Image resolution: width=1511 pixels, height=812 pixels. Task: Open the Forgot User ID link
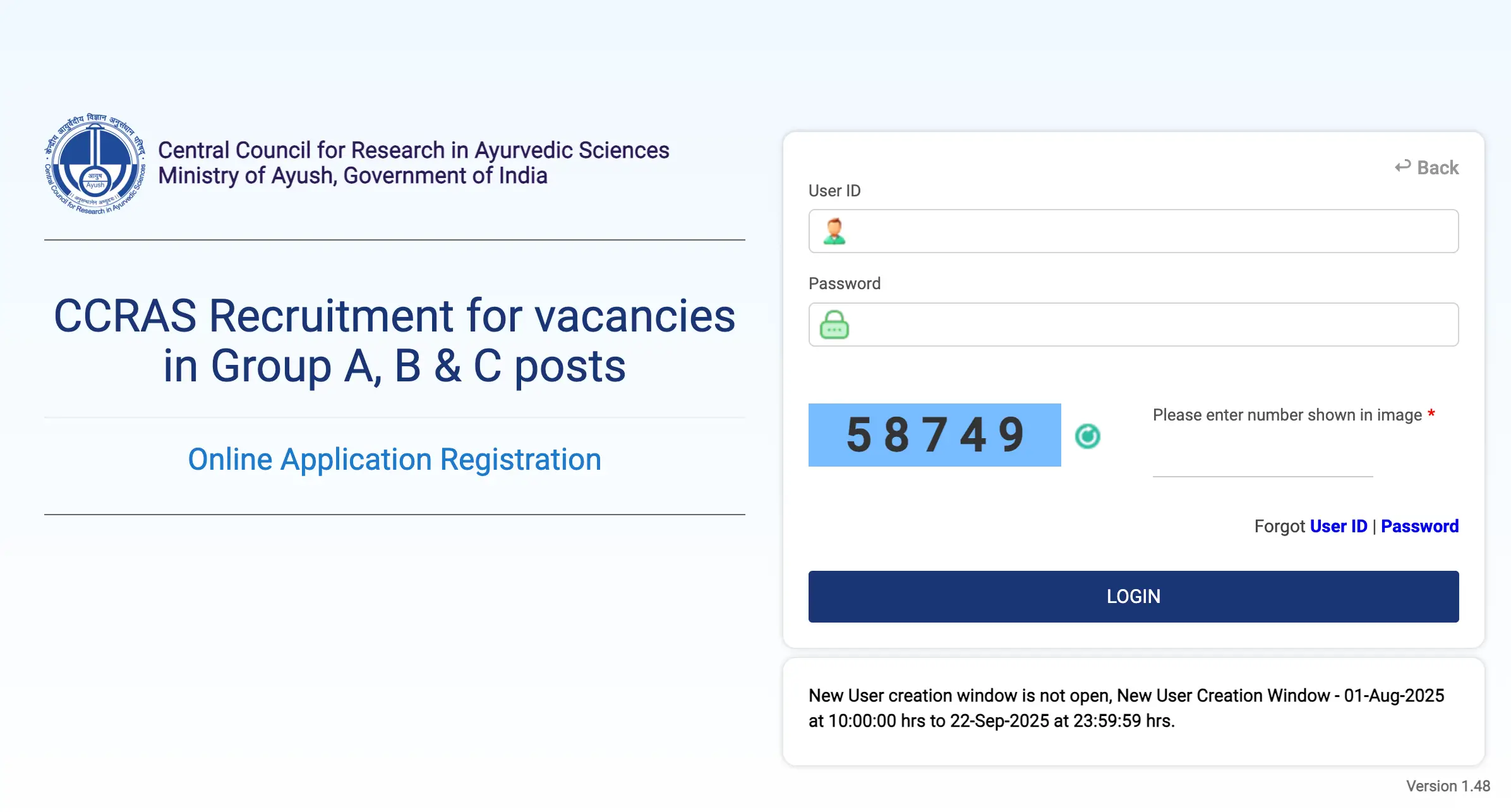coord(1338,526)
